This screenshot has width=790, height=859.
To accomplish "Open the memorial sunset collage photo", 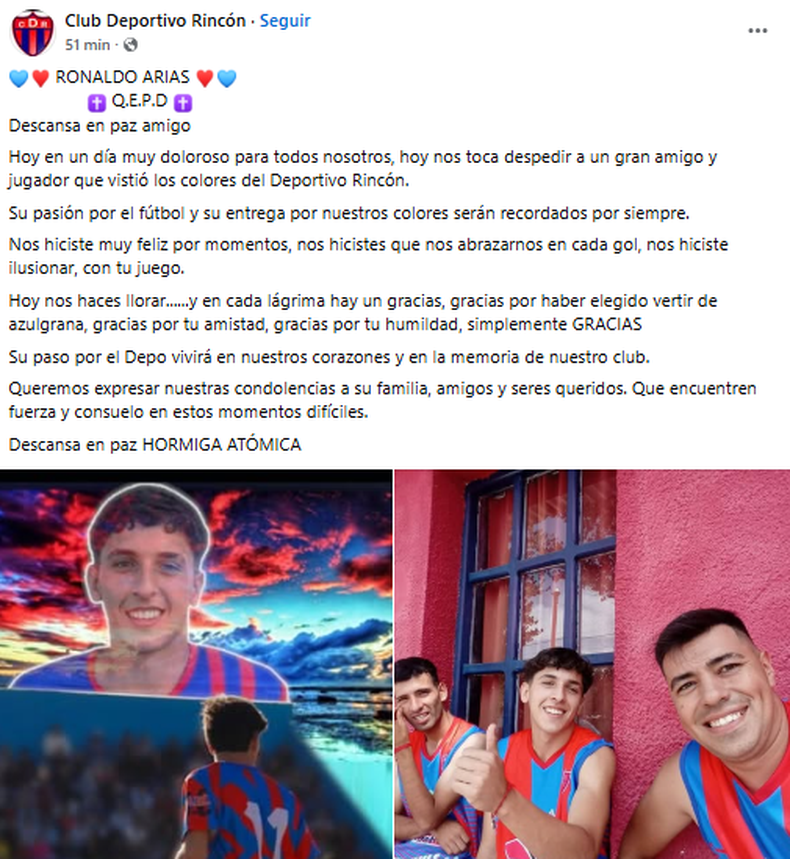I will tap(196, 664).
